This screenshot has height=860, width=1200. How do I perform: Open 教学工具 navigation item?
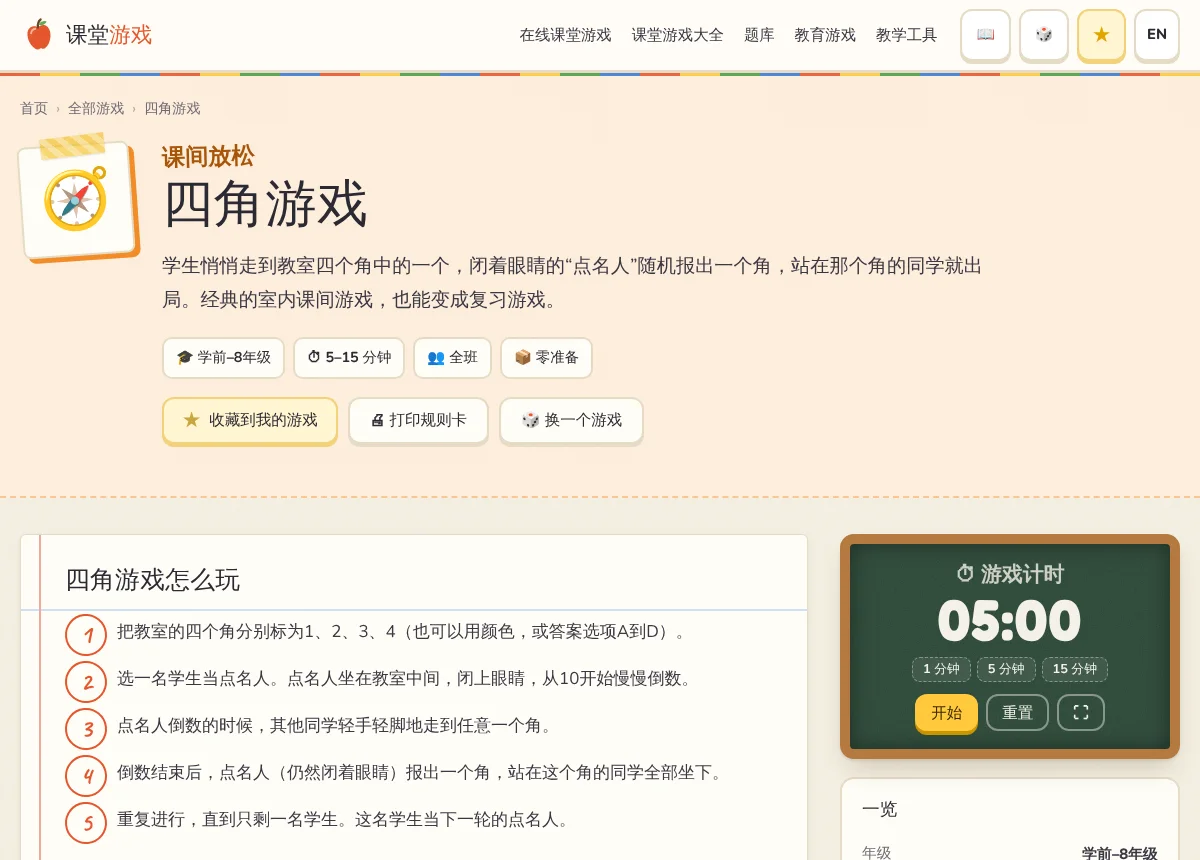point(906,35)
